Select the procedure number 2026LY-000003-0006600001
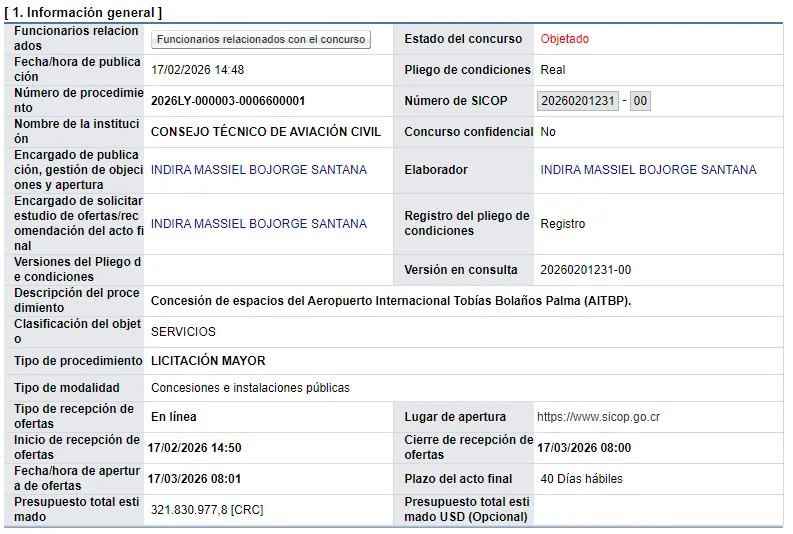 227,101
